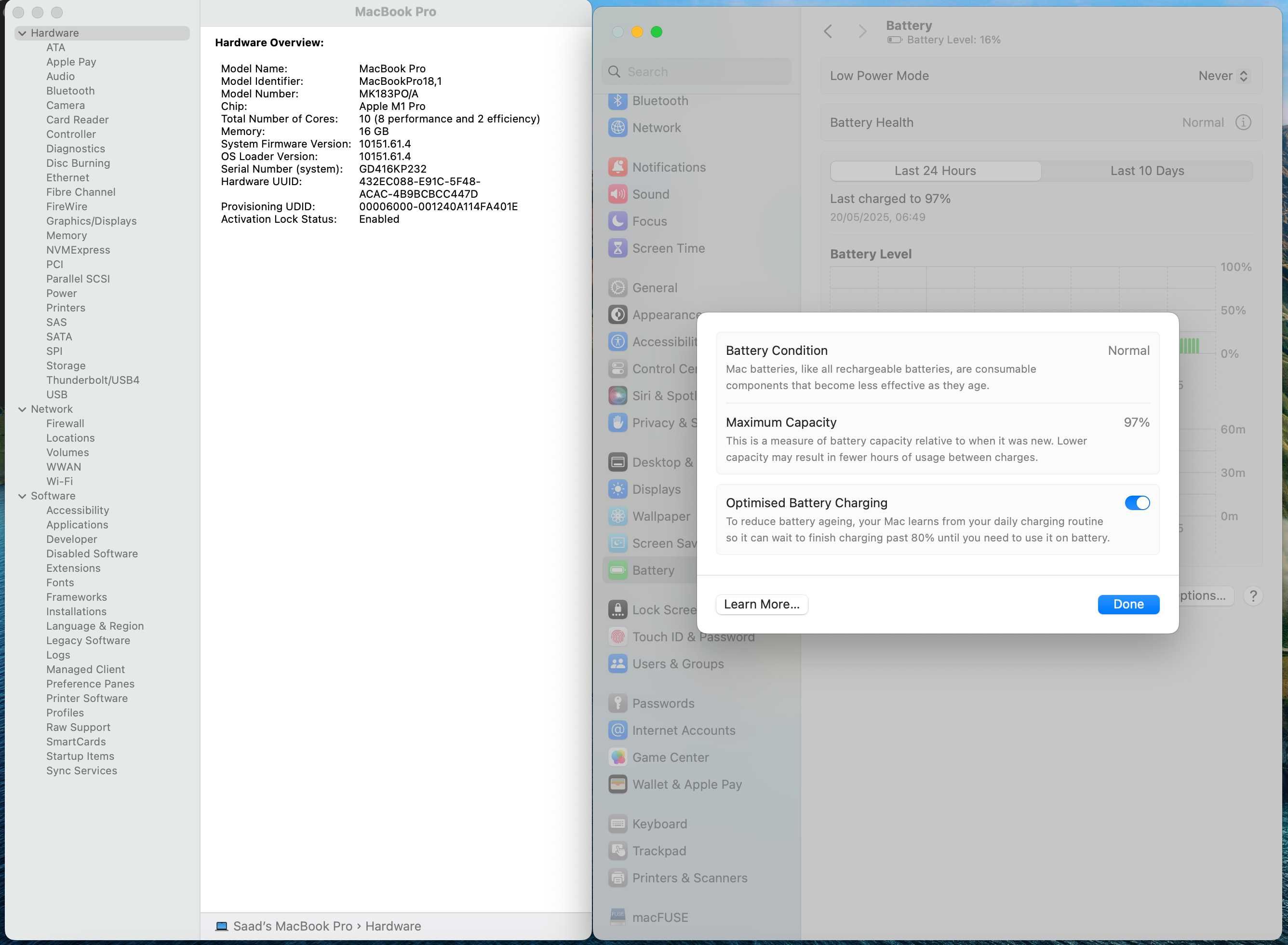The width and height of the screenshot is (1288, 945).
Task: Select Firewall under Network tree
Action: click(65, 423)
